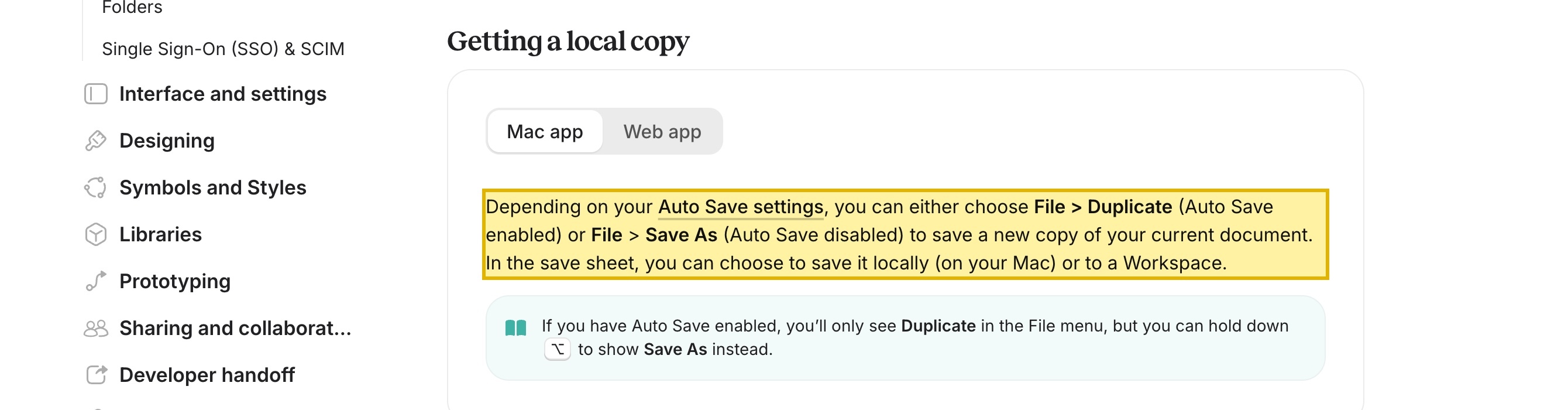Screen dimensions: 1568x410
Task: Click the Libraries cube icon
Action: (x=95, y=234)
